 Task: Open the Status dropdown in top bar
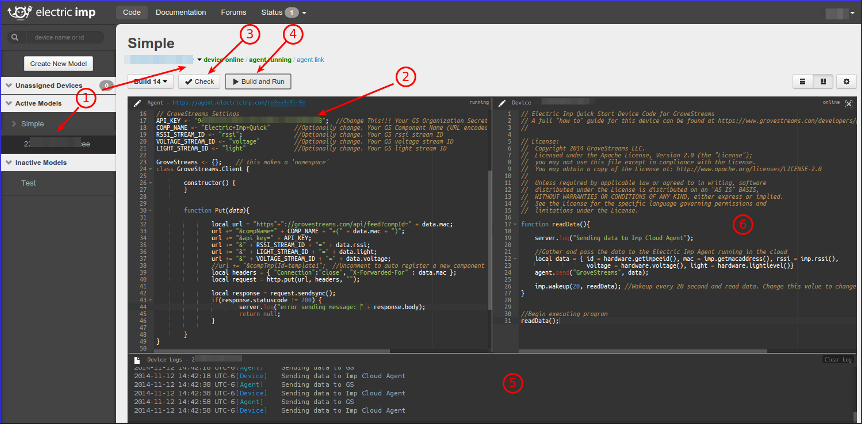277,13
